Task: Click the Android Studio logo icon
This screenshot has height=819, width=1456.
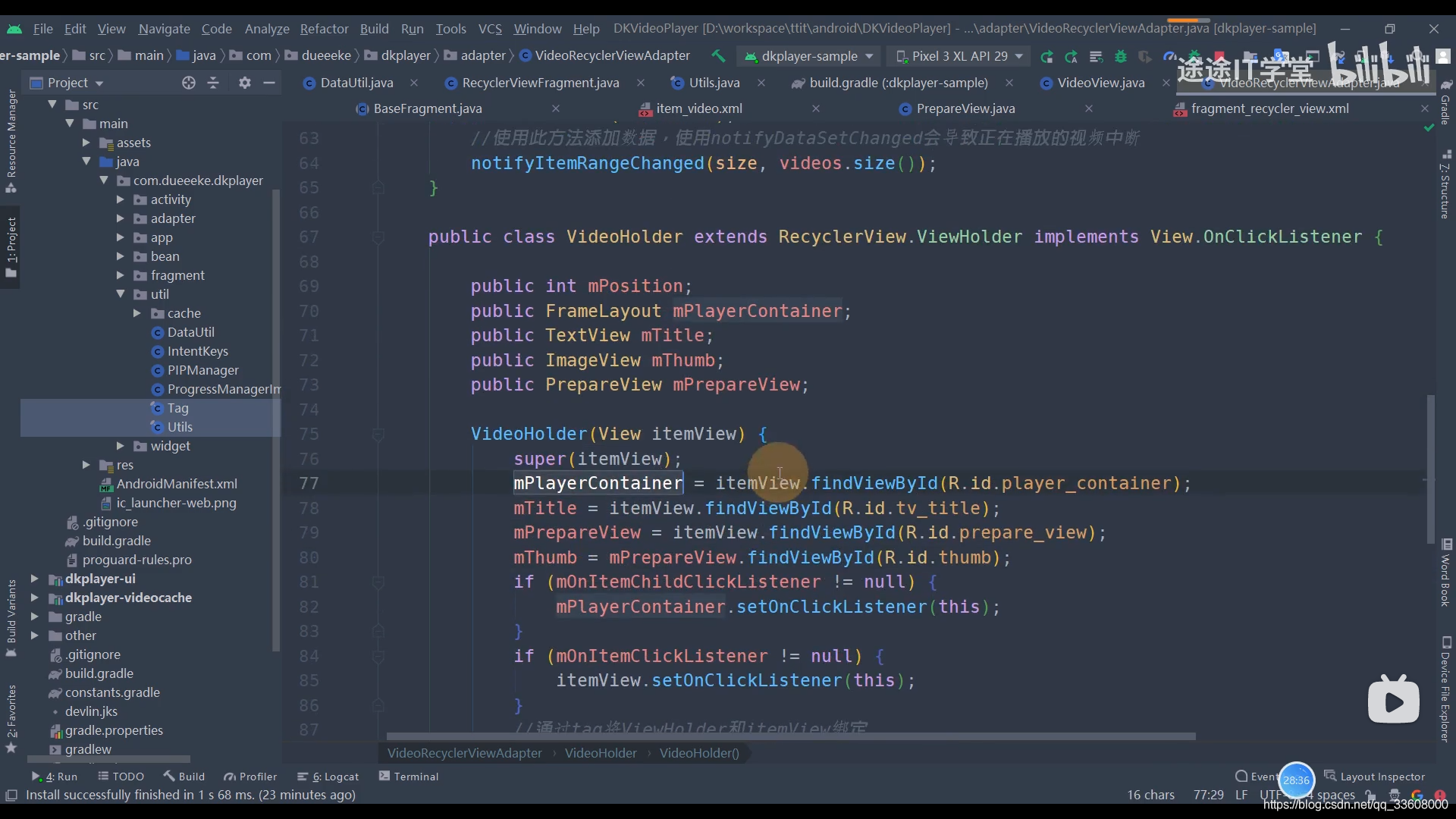Action: click(x=14, y=29)
